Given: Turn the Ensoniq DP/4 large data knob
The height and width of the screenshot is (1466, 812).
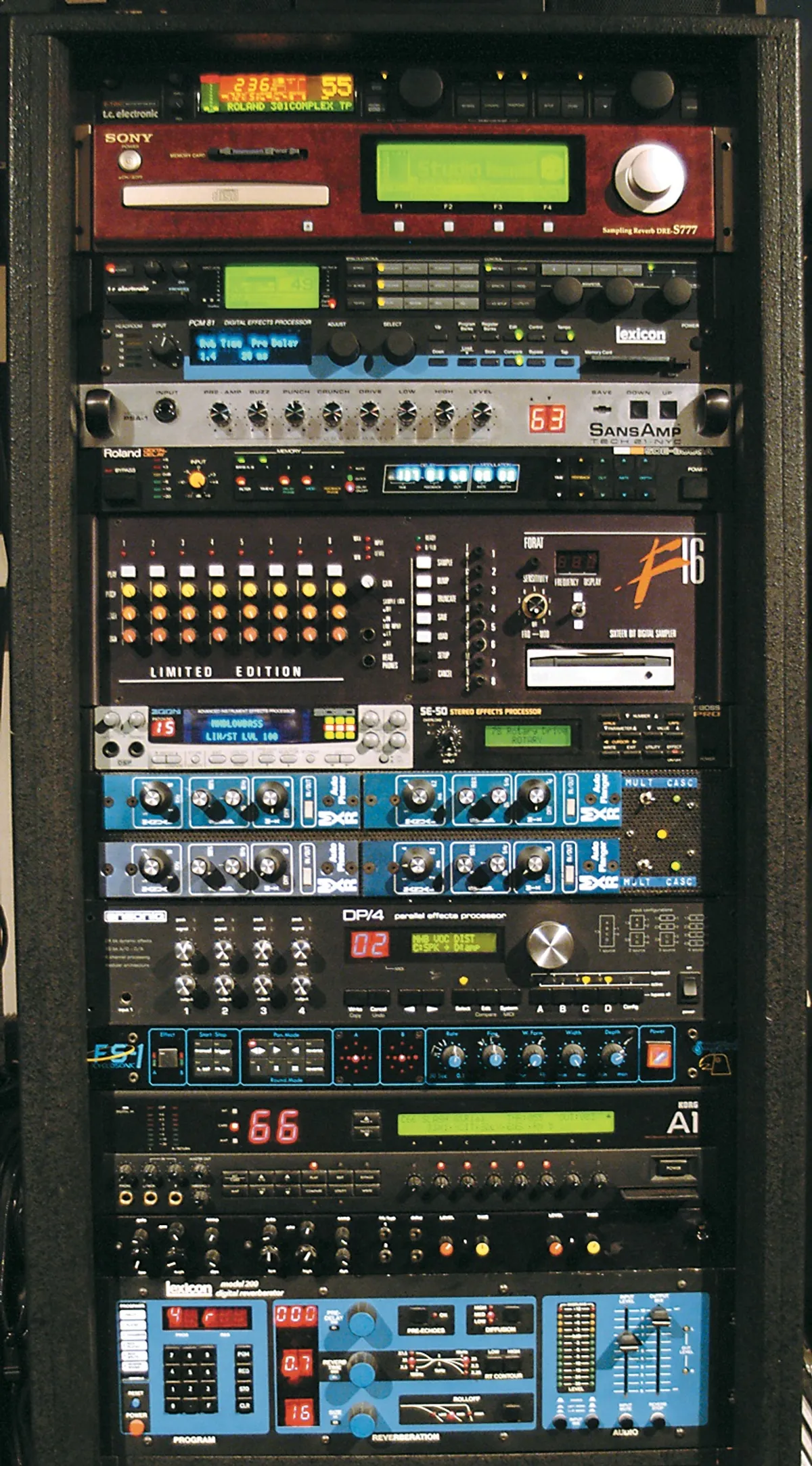Looking at the screenshot, I should tap(549, 944).
